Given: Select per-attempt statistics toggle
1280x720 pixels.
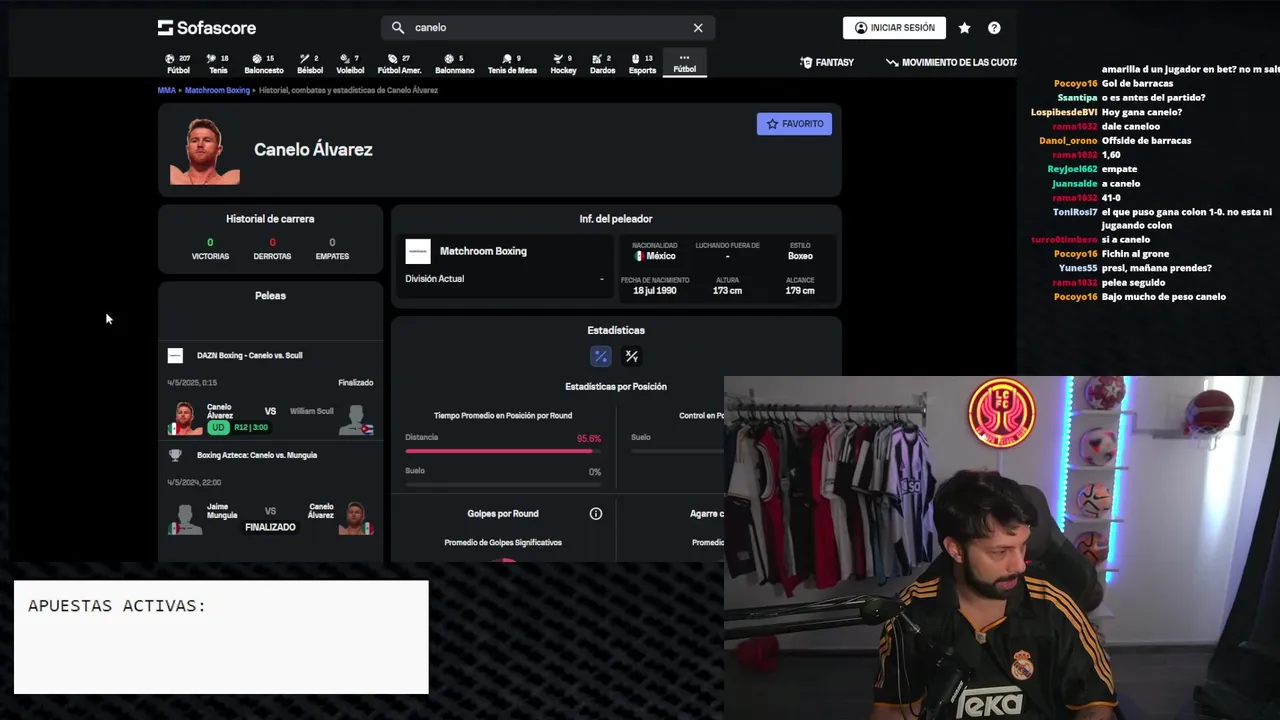Looking at the screenshot, I should pyautogui.click(x=631, y=356).
